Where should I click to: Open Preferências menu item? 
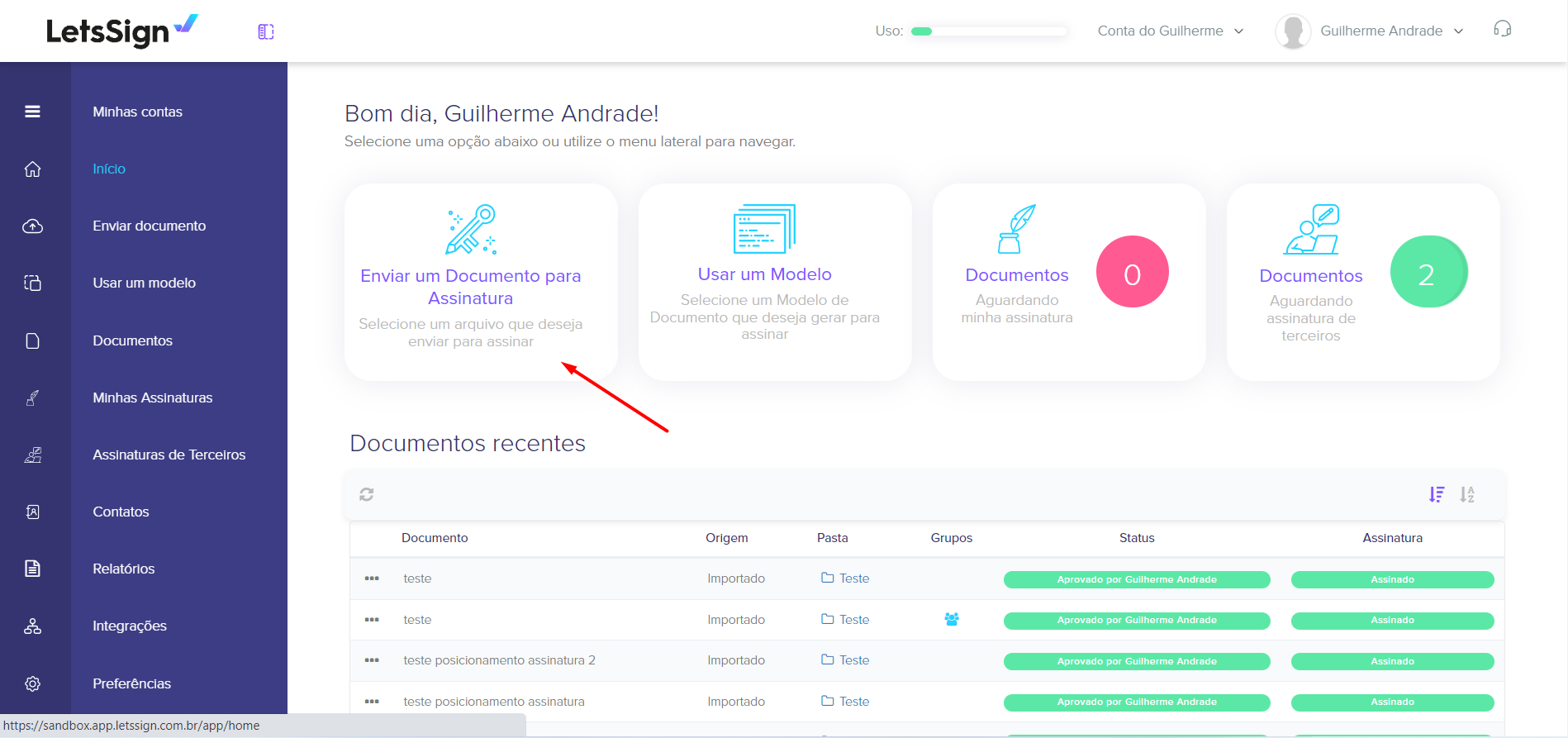point(132,683)
